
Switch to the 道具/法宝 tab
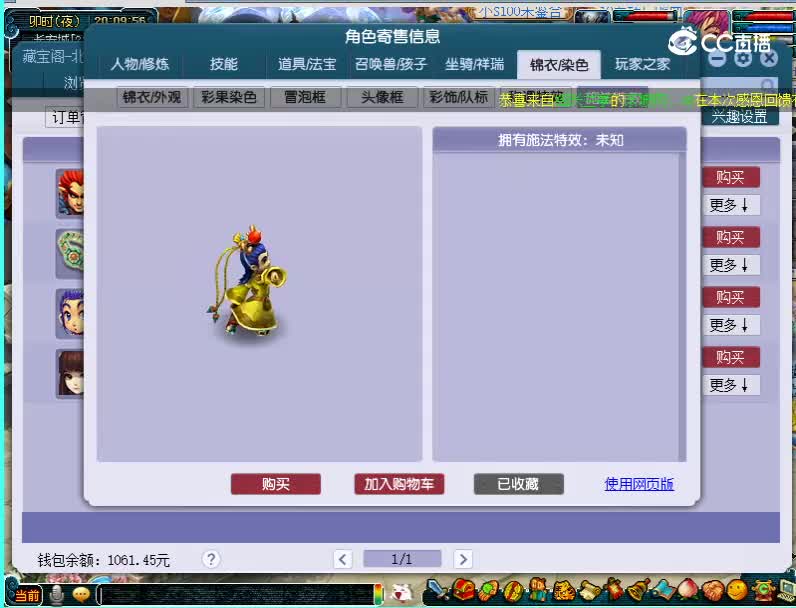click(x=307, y=64)
